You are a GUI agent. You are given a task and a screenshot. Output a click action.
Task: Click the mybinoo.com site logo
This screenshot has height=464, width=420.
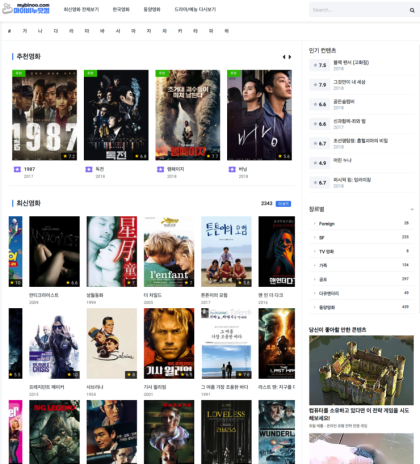[26, 9]
